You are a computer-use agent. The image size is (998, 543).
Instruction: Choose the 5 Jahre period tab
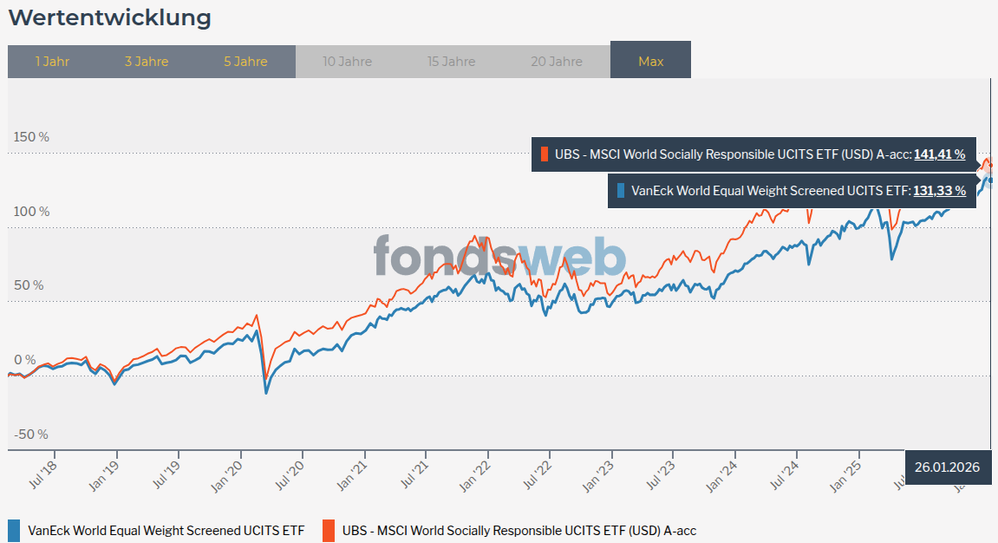(x=246, y=62)
